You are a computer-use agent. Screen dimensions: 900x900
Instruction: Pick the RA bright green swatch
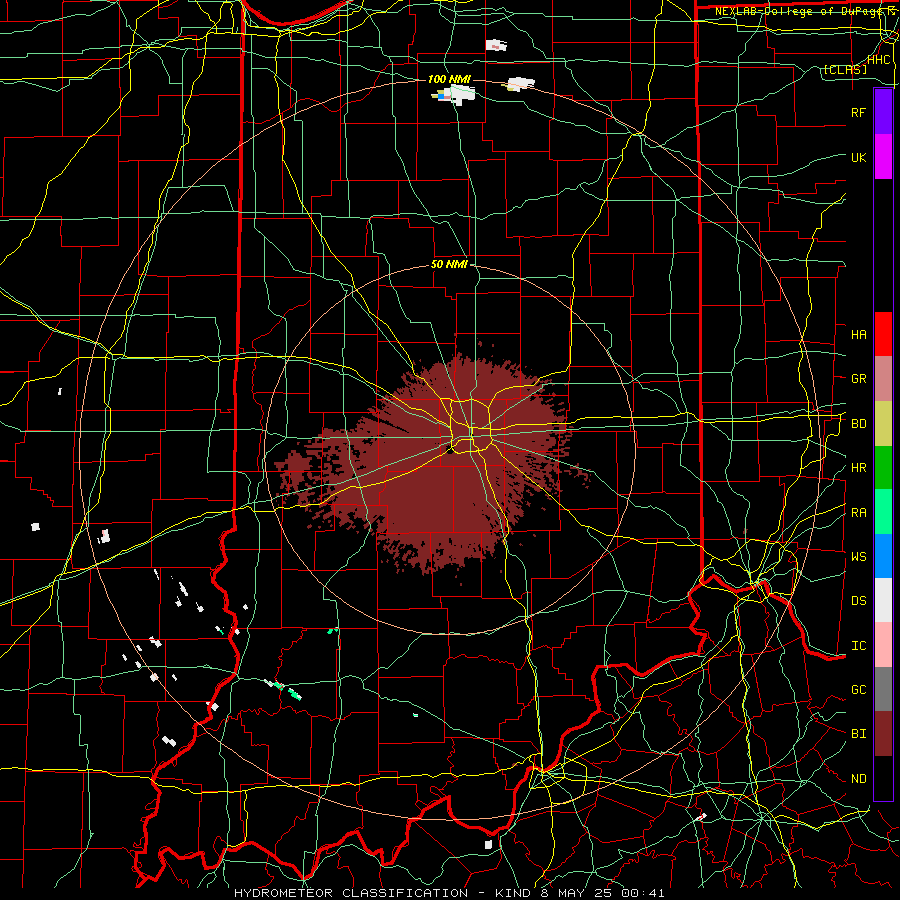point(883,512)
